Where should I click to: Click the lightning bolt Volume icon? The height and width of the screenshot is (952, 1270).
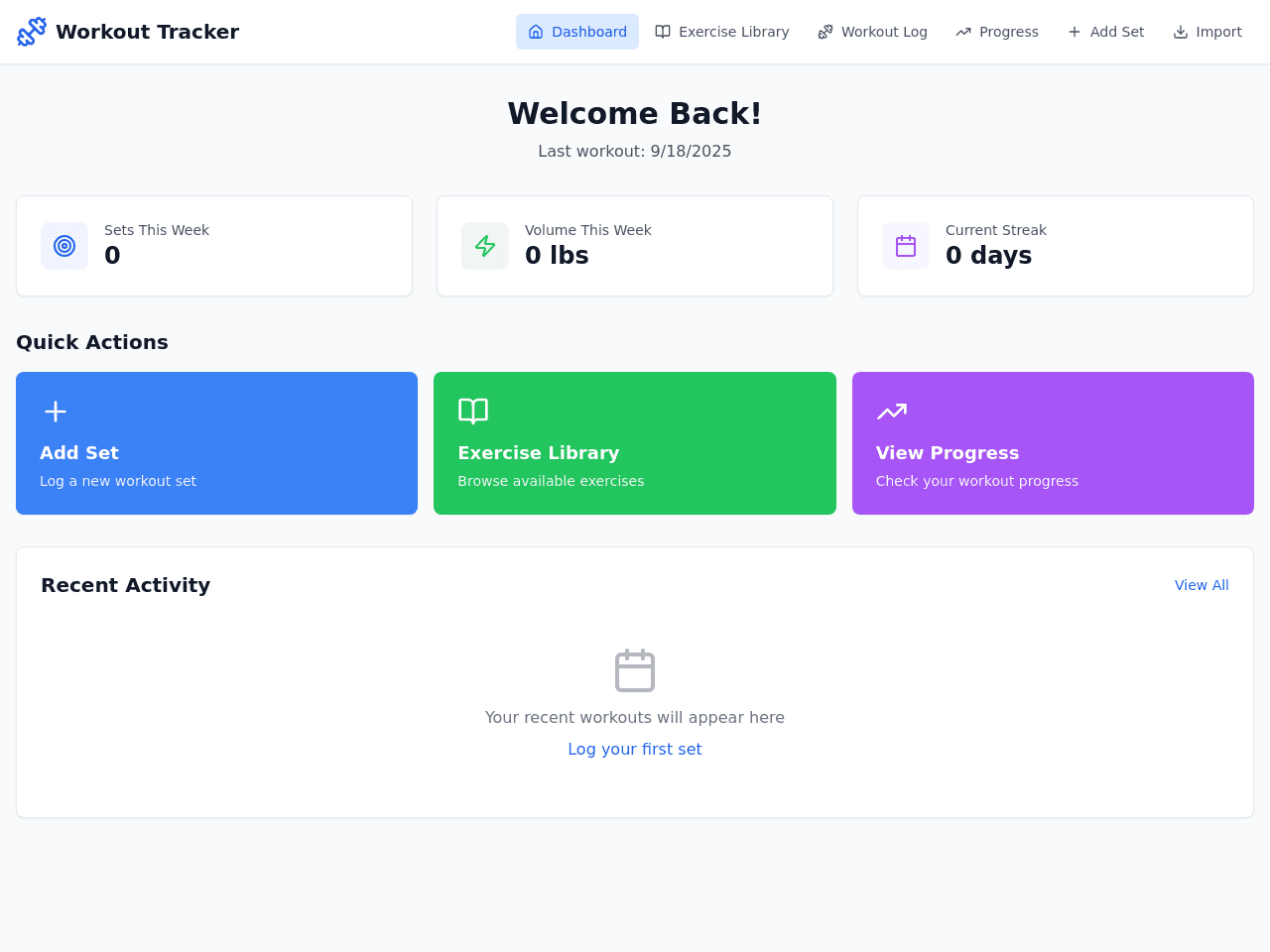pos(485,246)
